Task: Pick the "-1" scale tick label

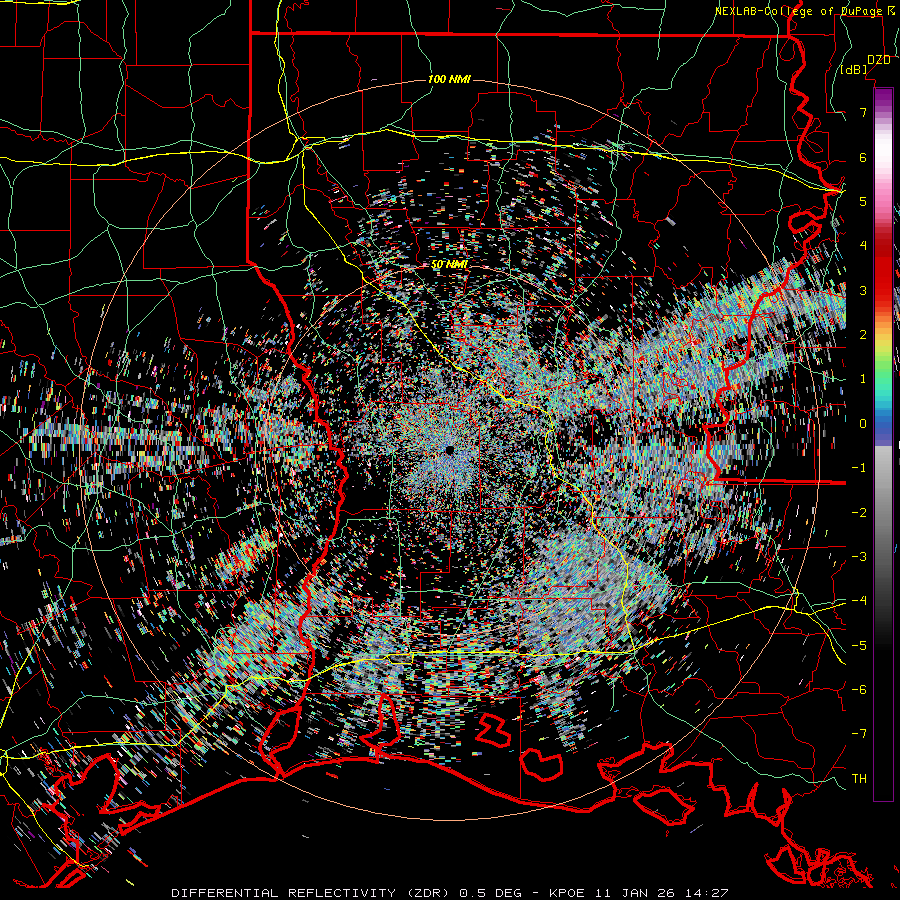Action: coord(859,468)
